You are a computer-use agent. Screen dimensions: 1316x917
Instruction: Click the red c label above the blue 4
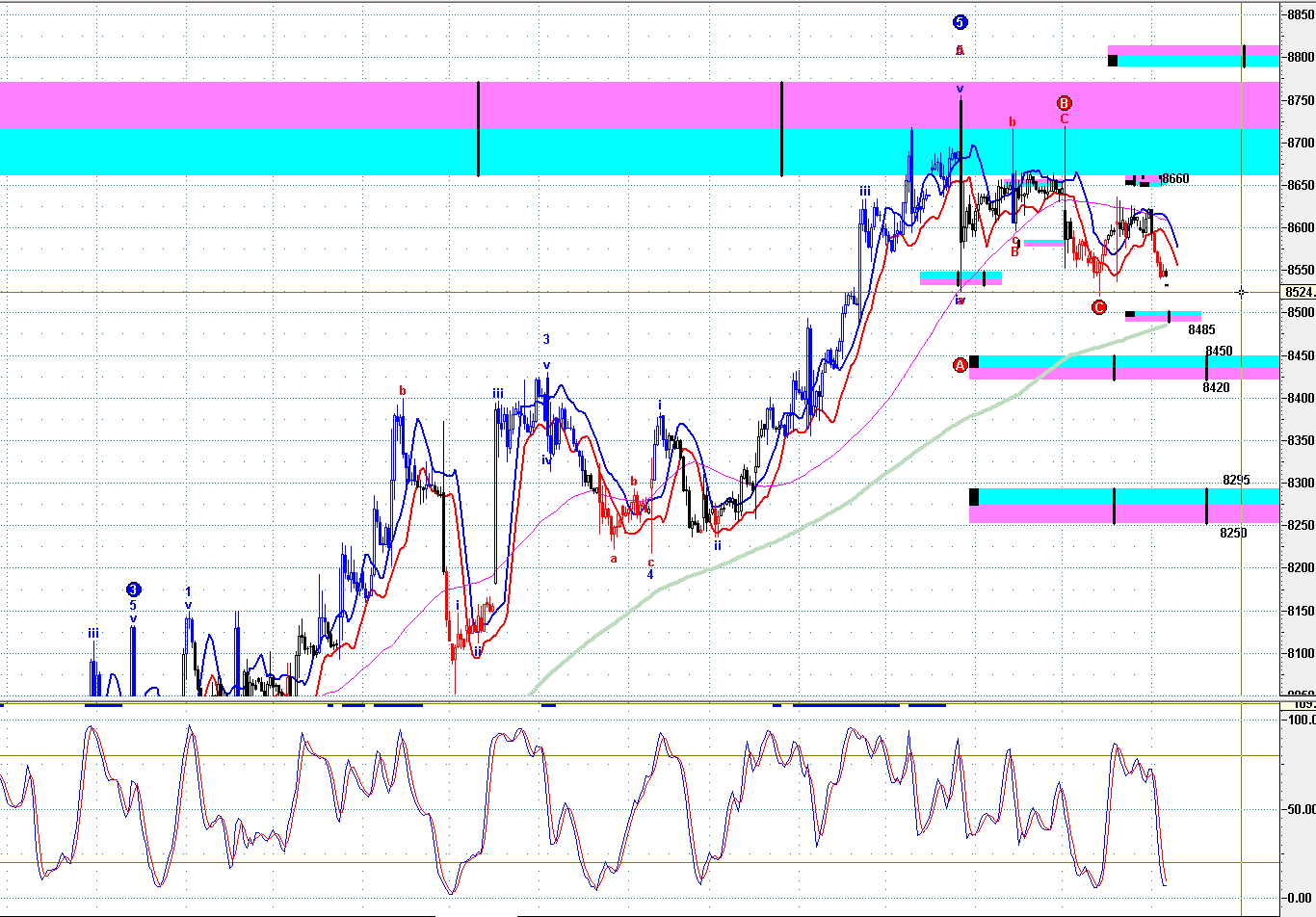pos(650,563)
